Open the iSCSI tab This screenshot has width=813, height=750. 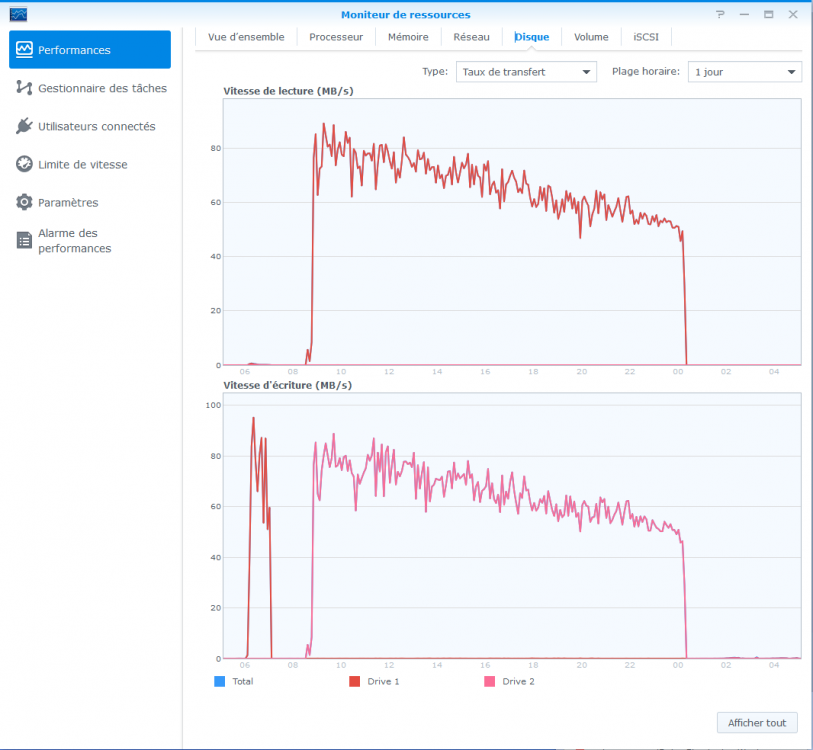click(646, 37)
